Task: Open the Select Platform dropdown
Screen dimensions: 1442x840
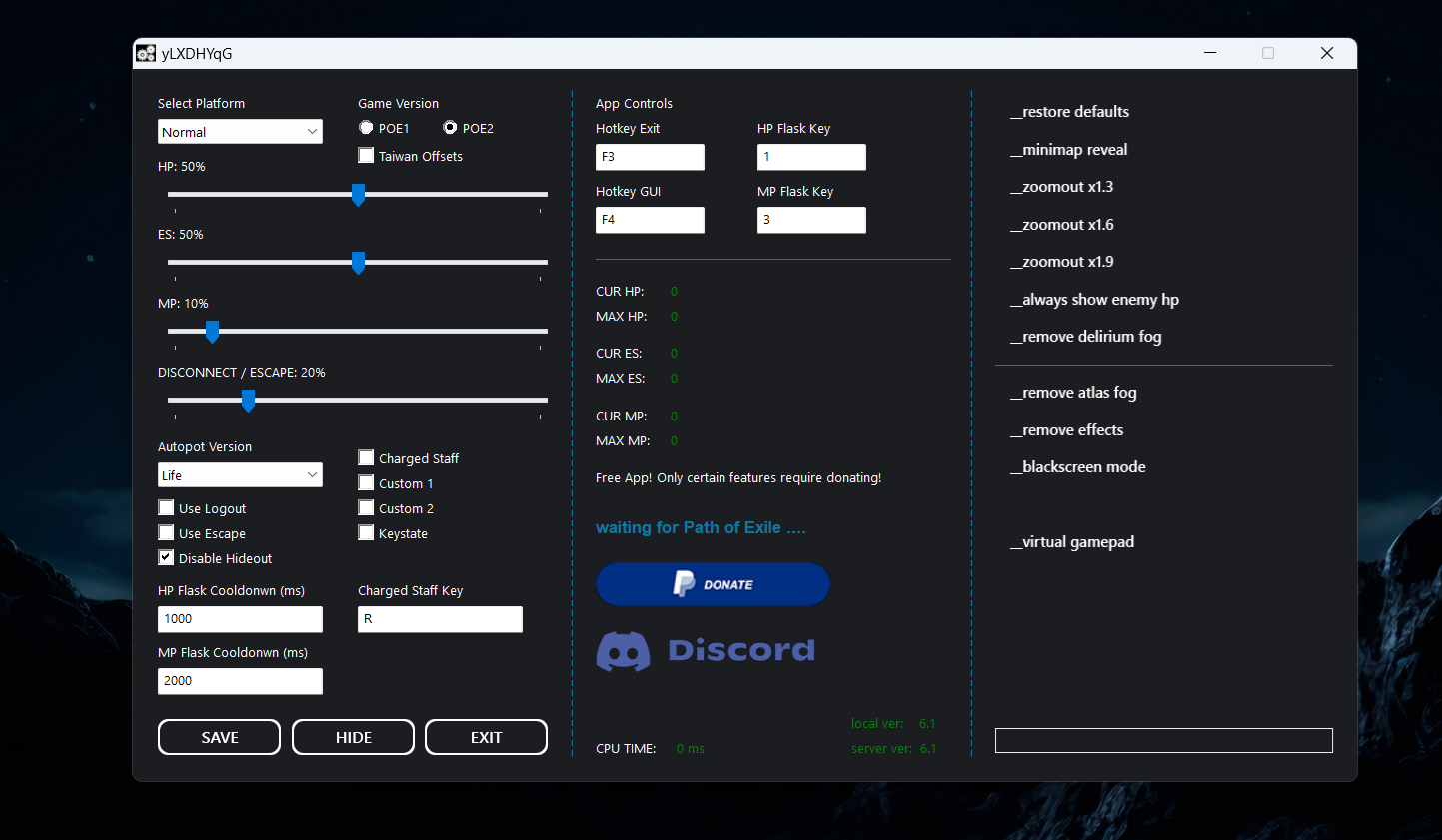Action: [x=240, y=132]
